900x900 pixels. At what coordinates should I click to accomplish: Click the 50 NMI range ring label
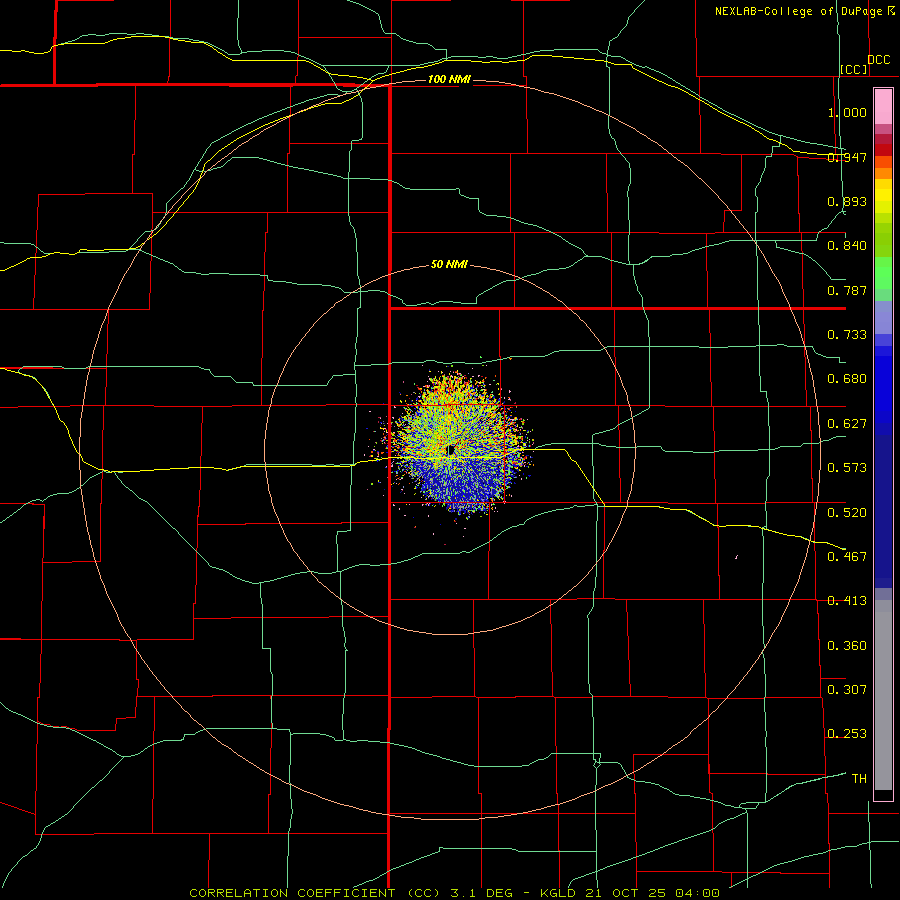[x=449, y=264]
